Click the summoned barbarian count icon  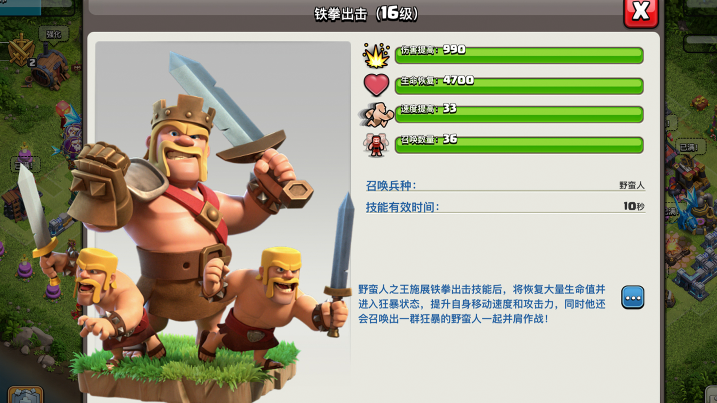tap(376, 145)
